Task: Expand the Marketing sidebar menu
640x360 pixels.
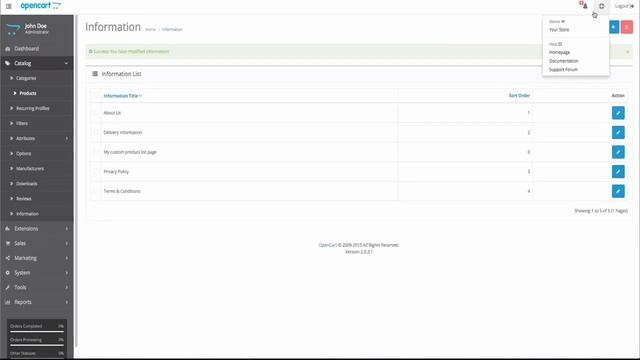Action: 37,258
